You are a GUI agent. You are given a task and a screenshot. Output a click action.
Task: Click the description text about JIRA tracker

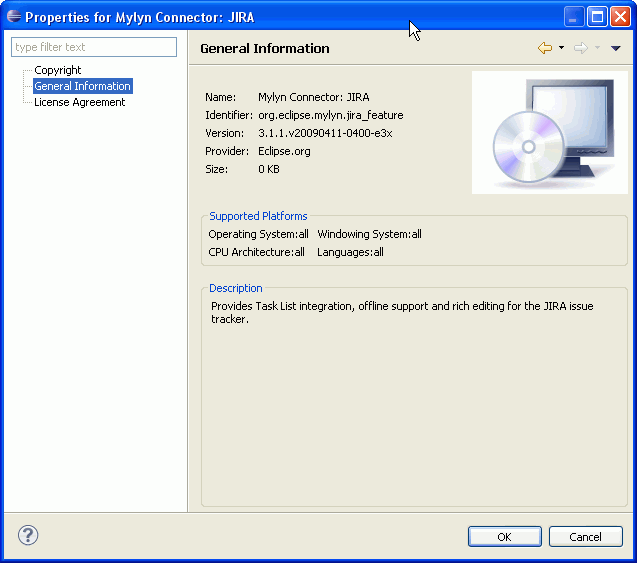click(x=402, y=312)
